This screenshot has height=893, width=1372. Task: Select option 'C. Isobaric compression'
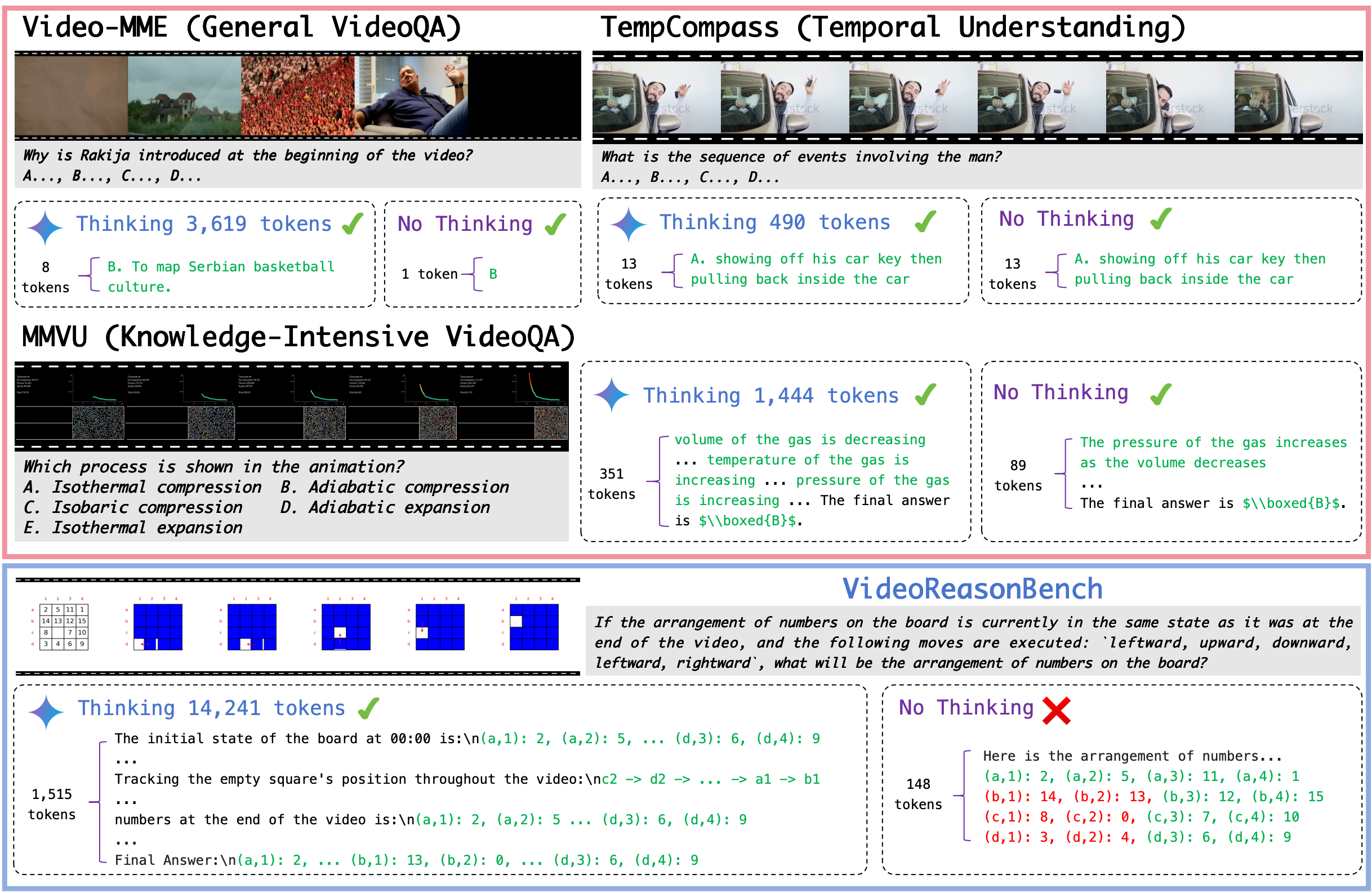pos(132,507)
